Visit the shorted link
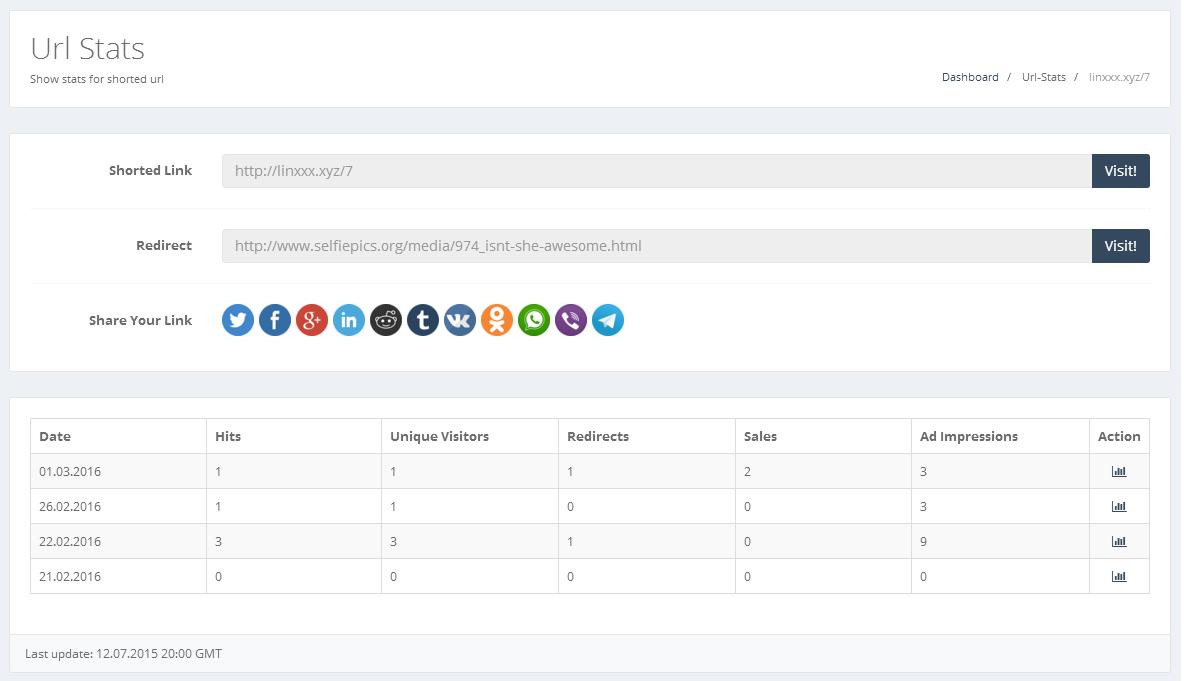Viewport: 1187px width, 681px height. (x=1120, y=171)
